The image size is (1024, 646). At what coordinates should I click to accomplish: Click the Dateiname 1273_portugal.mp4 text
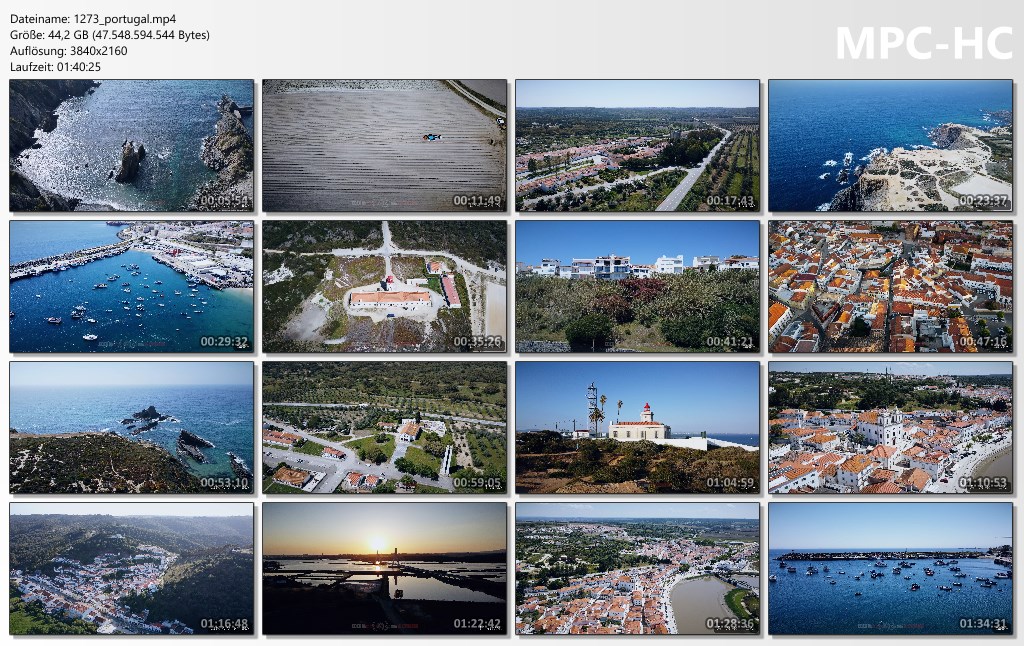point(93,19)
